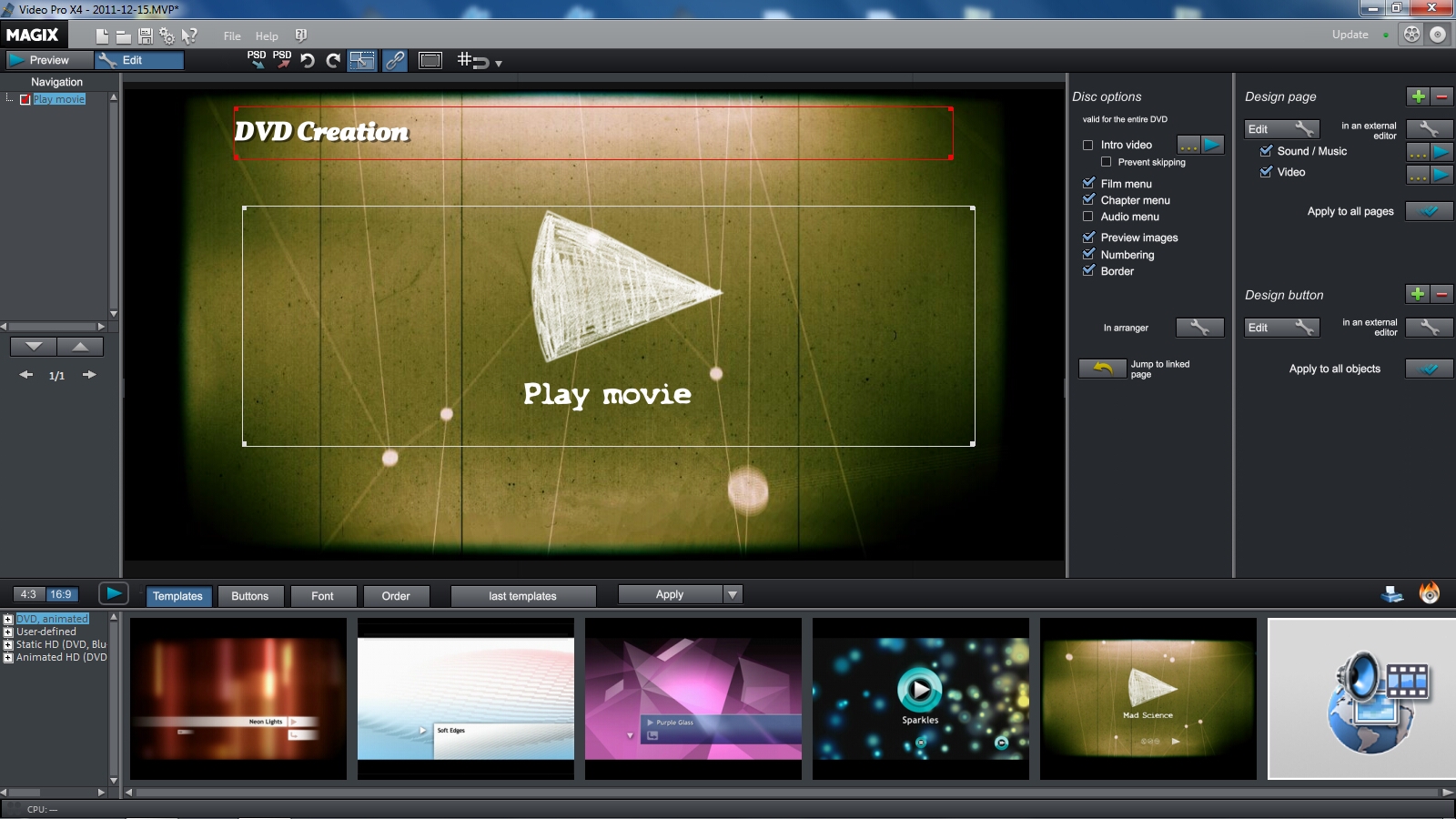Open grid snap options dropdown arrow
Viewport: 1456px width, 819px height.
pyautogui.click(x=499, y=64)
